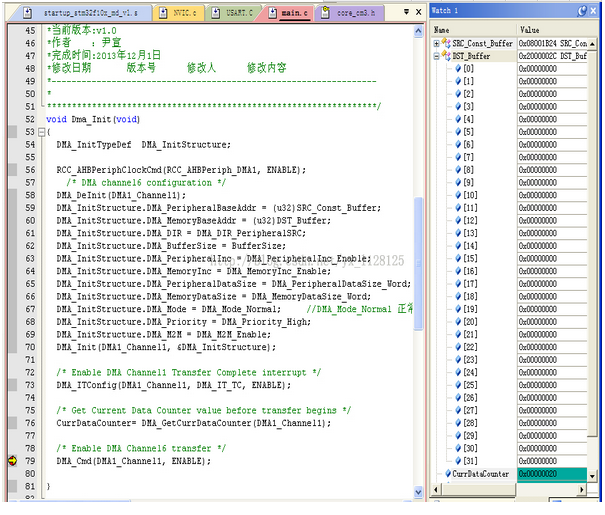Activate the main.c tab
This screenshot has height=515, width=605.
[289, 13]
